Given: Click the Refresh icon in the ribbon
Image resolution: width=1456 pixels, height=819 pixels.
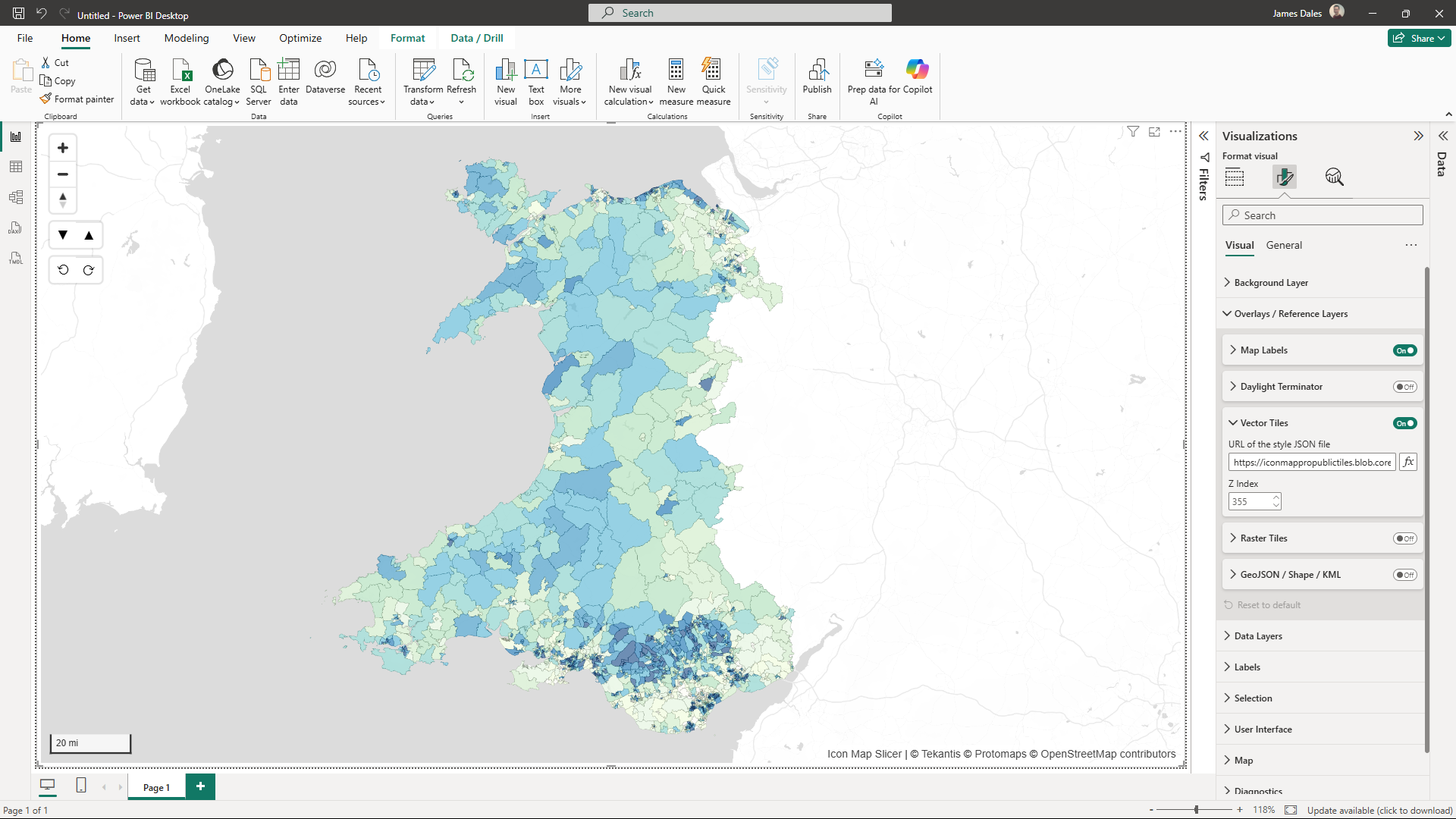Looking at the screenshot, I should [x=461, y=80].
